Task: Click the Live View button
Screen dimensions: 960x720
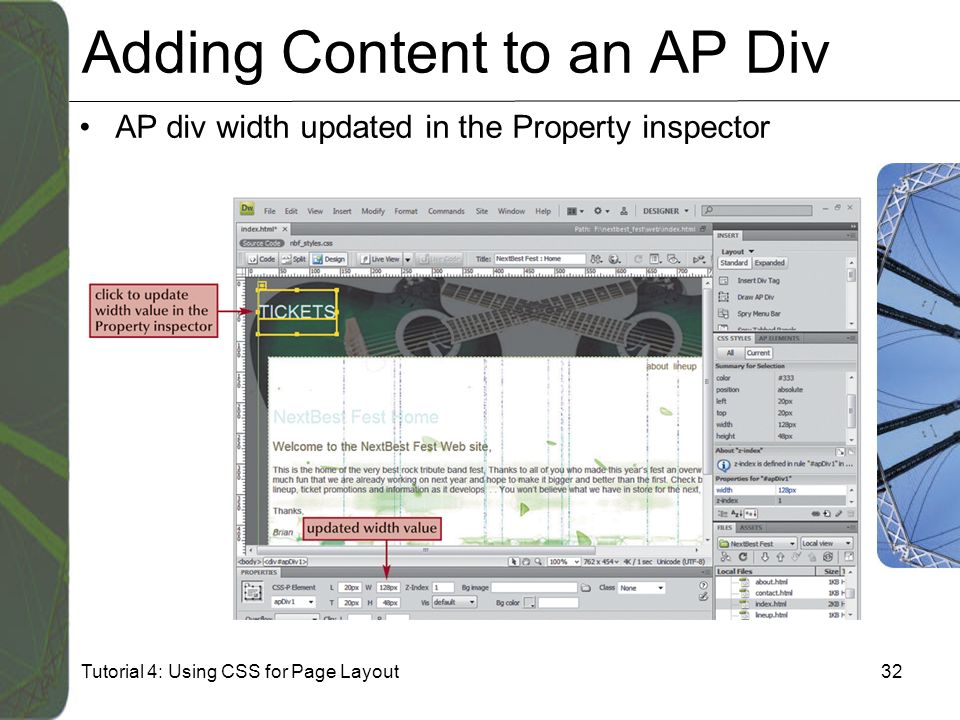Action: click(x=380, y=259)
